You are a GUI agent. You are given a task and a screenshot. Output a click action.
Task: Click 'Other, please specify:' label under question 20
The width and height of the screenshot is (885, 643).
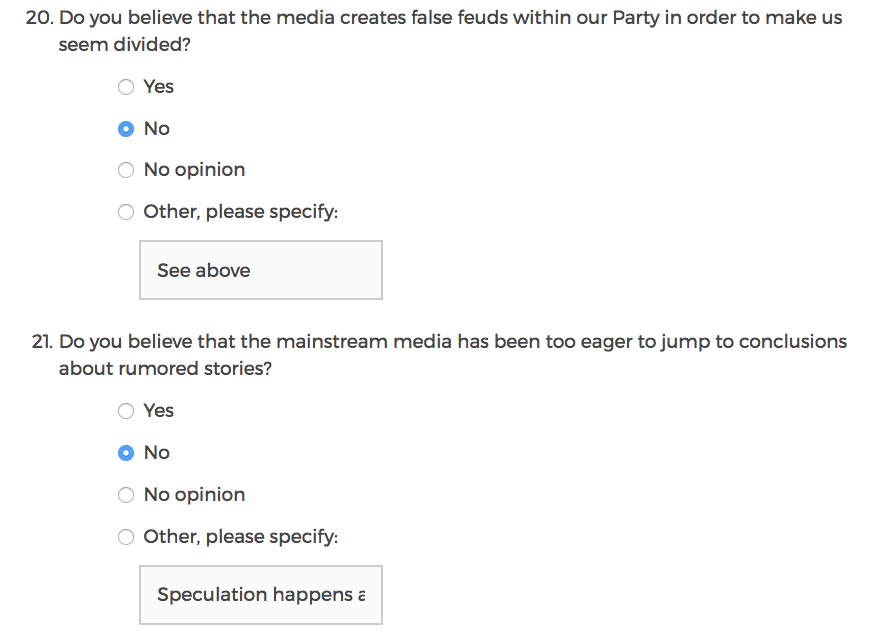240,212
